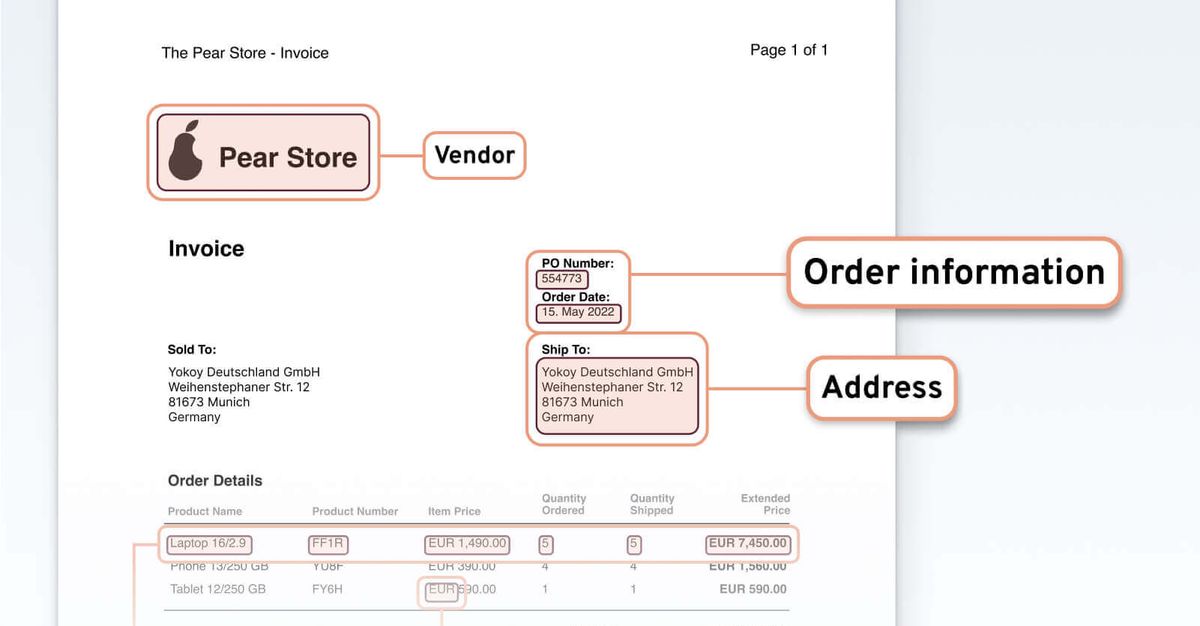Viewport: 1200px width, 626px height.
Task: Select the "The Pear Store - Invoice" header
Action: click(245, 53)
